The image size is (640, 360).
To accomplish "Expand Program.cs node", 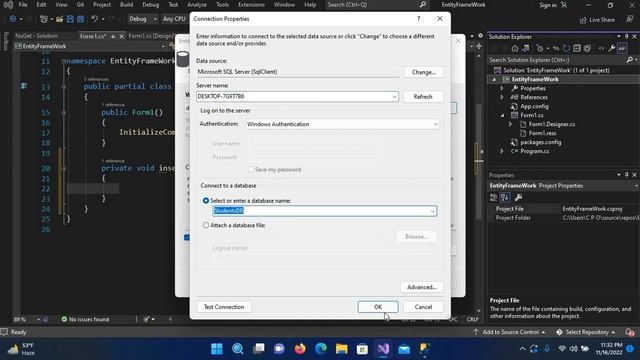I will click(x=502, y=151).
